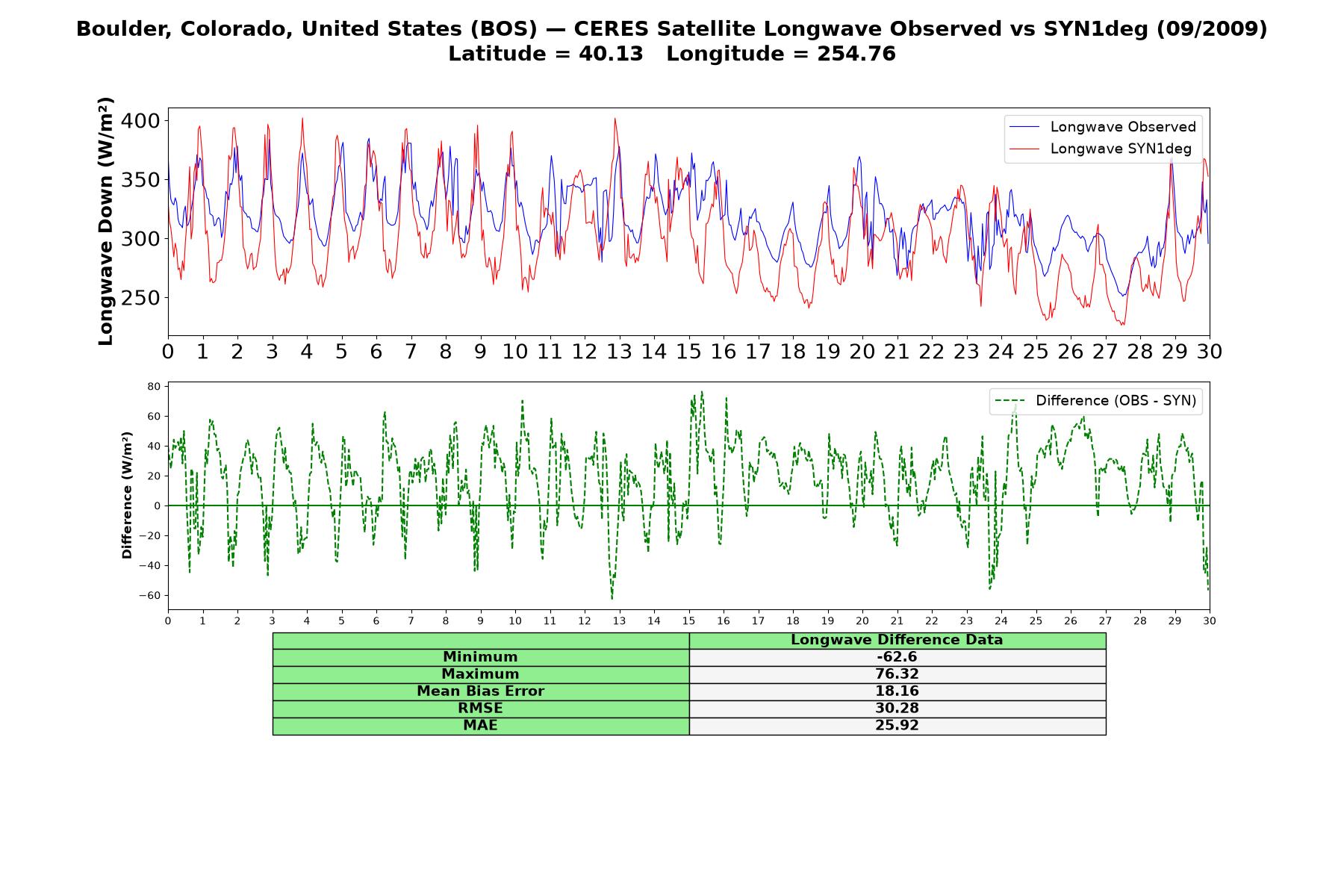Image resolution: width=1344 pixels, height=896 pixels.
Task: Select the Maximum value 76.32 cell
Action: 897,674
